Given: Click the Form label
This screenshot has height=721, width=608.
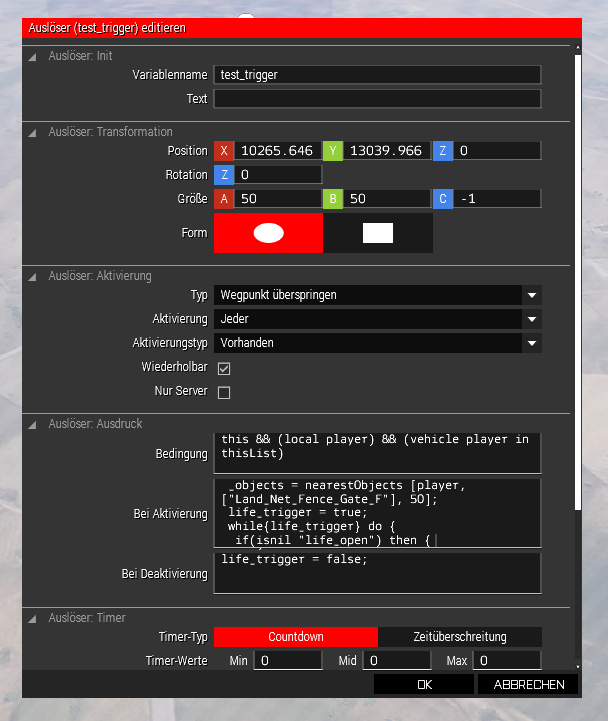Looking at the screenshot, I should [x=194, y=233].
